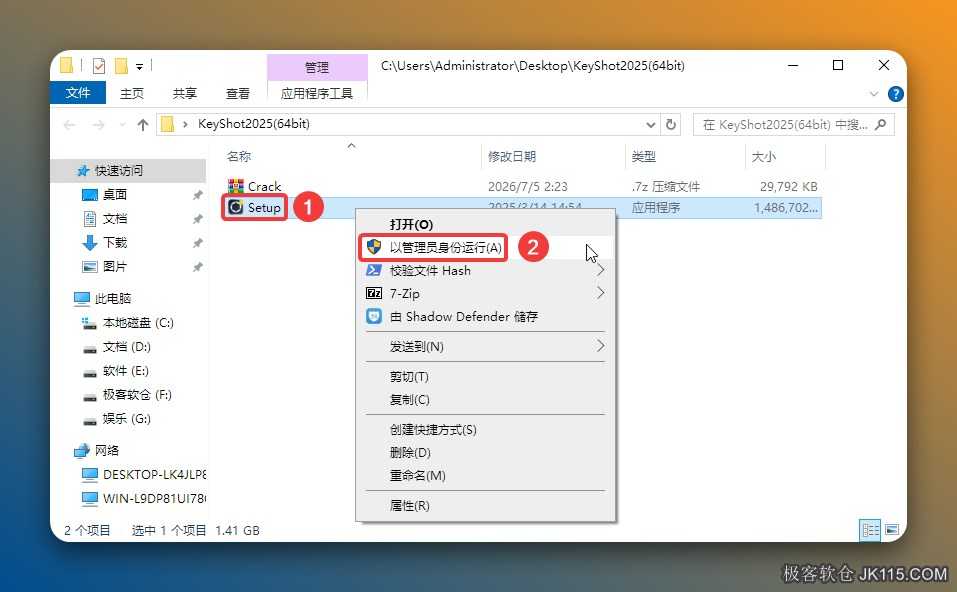957x592 pixels.
Task: Open 本地磁盘 (C:) drive
Action: 138,322
